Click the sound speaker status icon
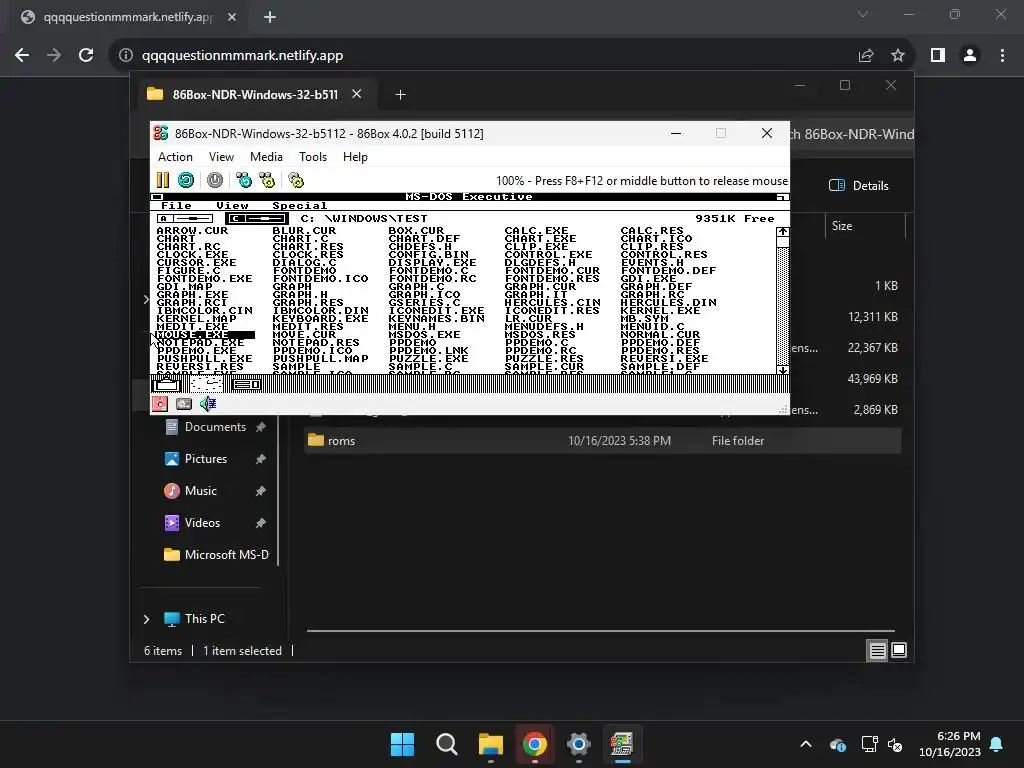Image resolution: width=1024 pixels, height=768 pixels. pyautogui.click(x=208, y=404)
